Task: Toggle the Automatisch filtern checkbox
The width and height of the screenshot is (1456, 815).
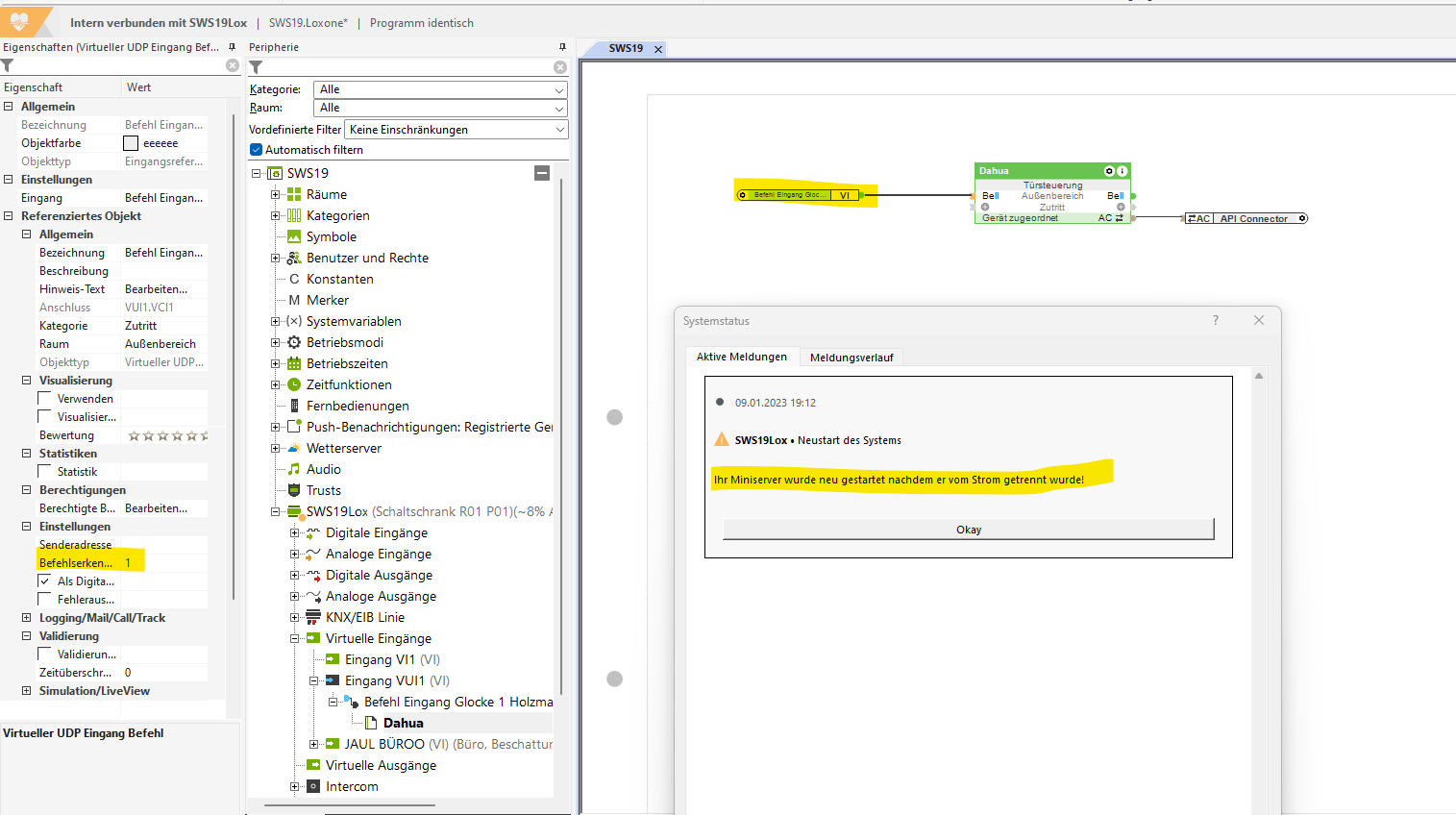Action: tap(256, 150)
